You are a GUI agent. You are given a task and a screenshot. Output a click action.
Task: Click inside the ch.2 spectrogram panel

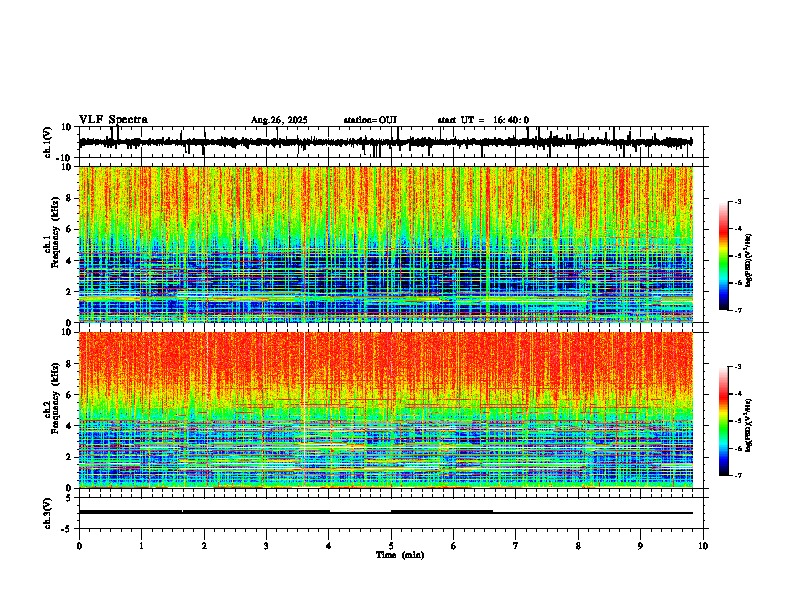(x=393, y=410)
